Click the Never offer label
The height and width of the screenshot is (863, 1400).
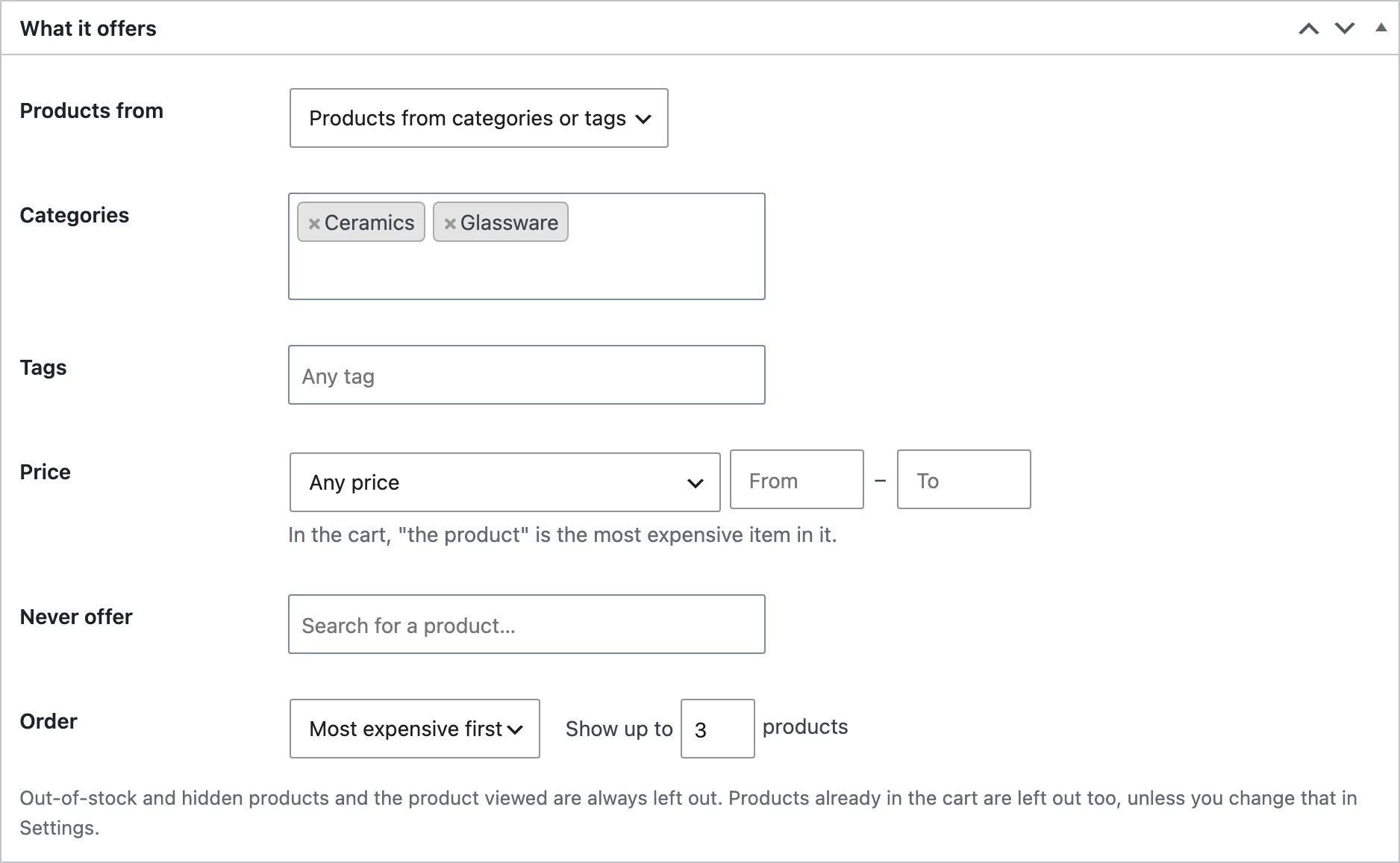76,617
